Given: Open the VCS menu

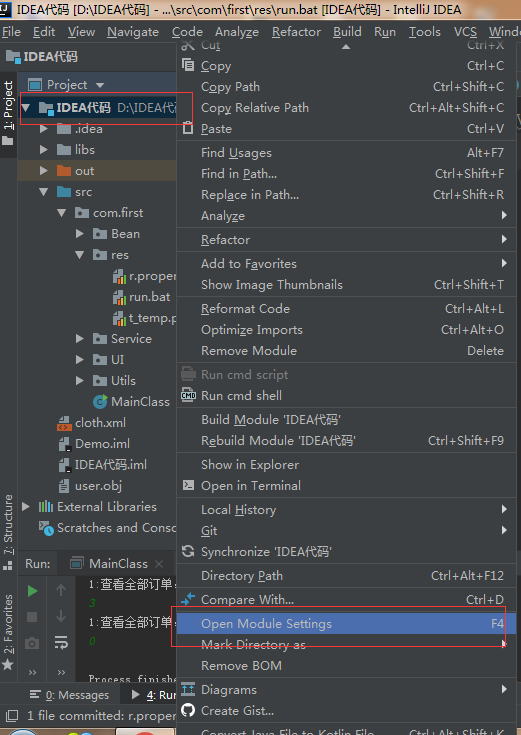Looking at the screenshot, I should pyautogui.click(x=465, y=32).
